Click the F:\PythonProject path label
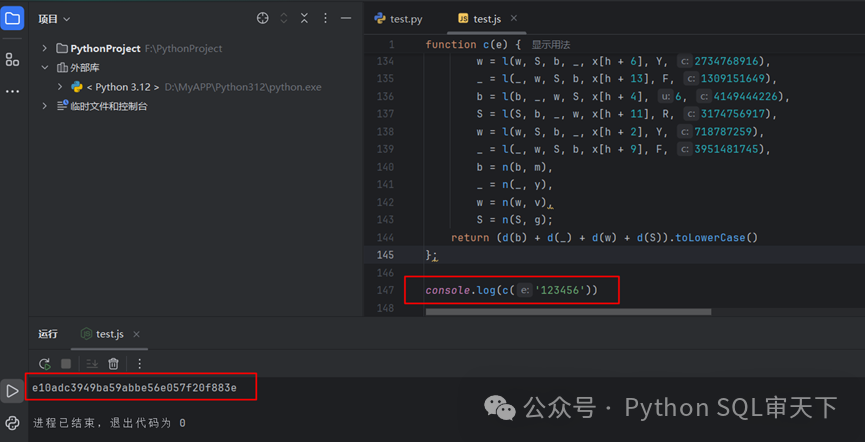The height and width of the screenshot is (442, 865). point(184,49)
